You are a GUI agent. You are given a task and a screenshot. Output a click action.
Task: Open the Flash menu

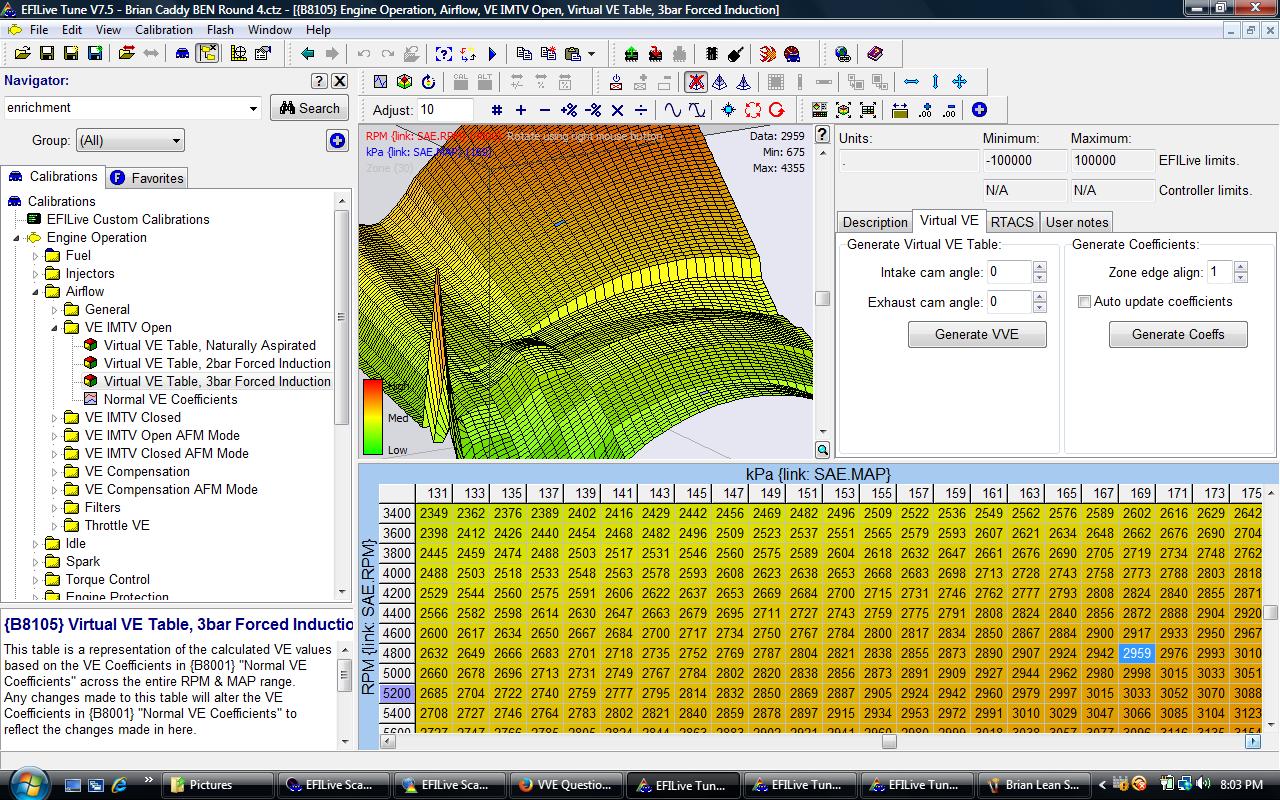220,30
